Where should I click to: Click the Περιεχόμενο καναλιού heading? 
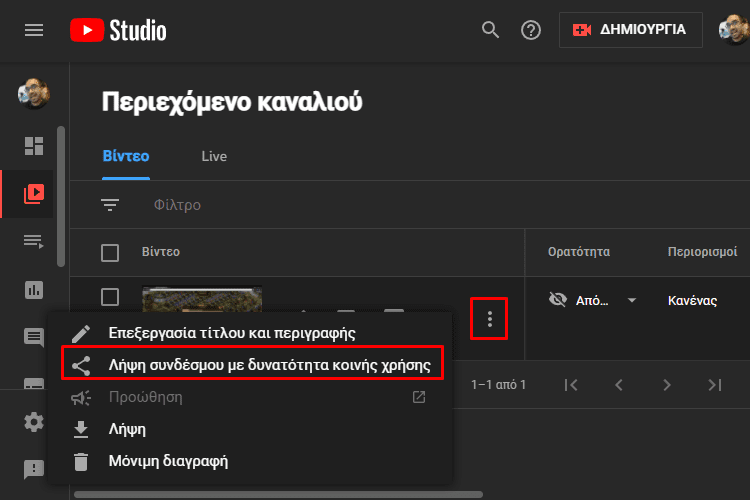click(x=232, y=101)
